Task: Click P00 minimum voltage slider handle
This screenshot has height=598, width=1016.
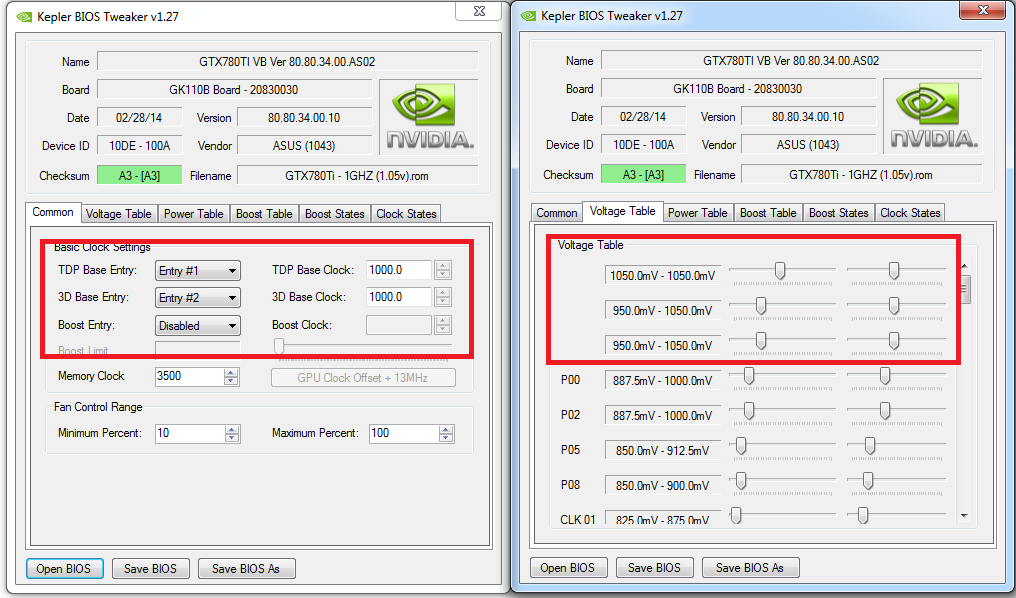Action: 749,376
